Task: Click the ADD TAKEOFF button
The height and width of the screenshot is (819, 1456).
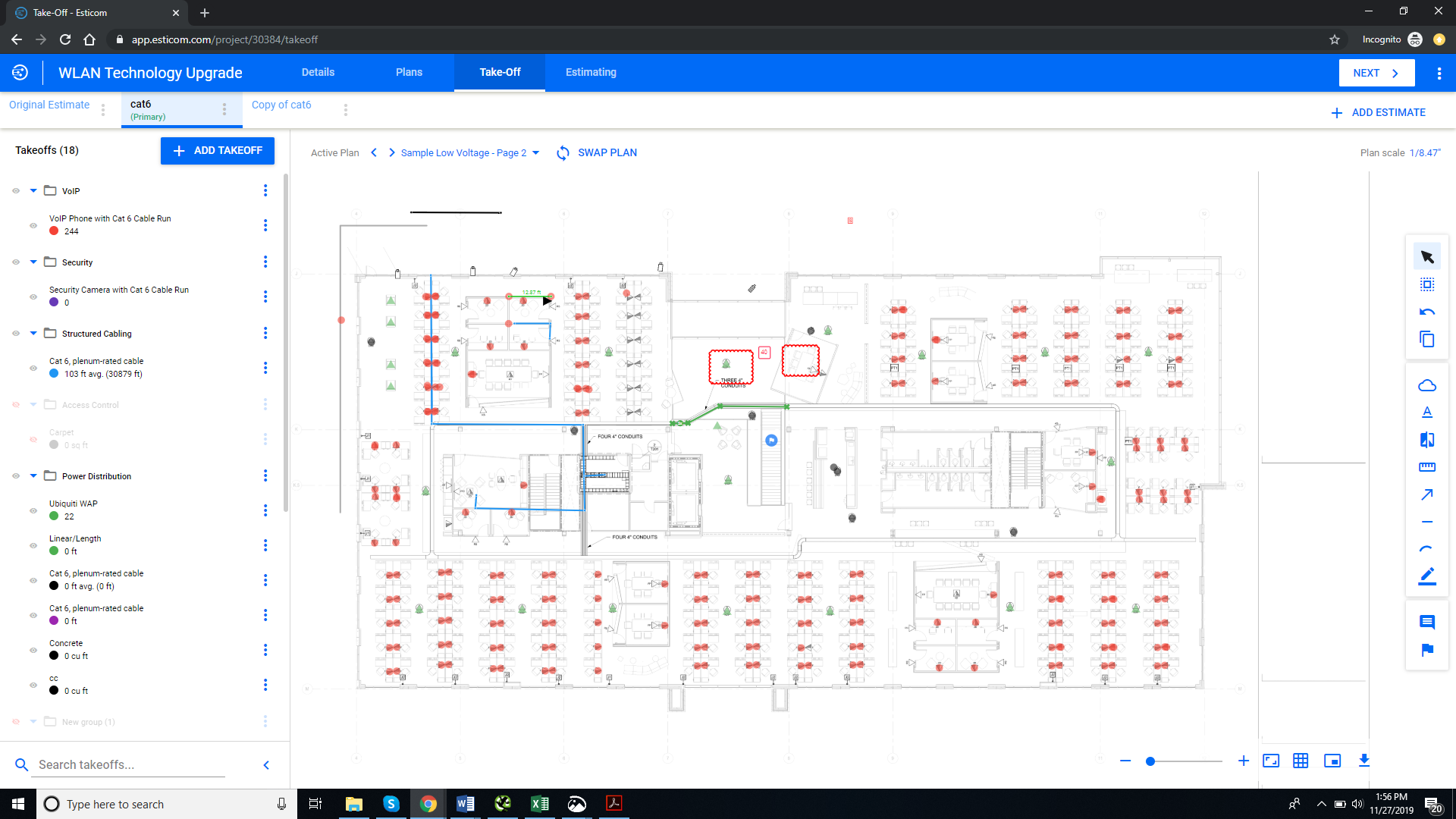Action: pyautogui.click(x=217, y=151)
